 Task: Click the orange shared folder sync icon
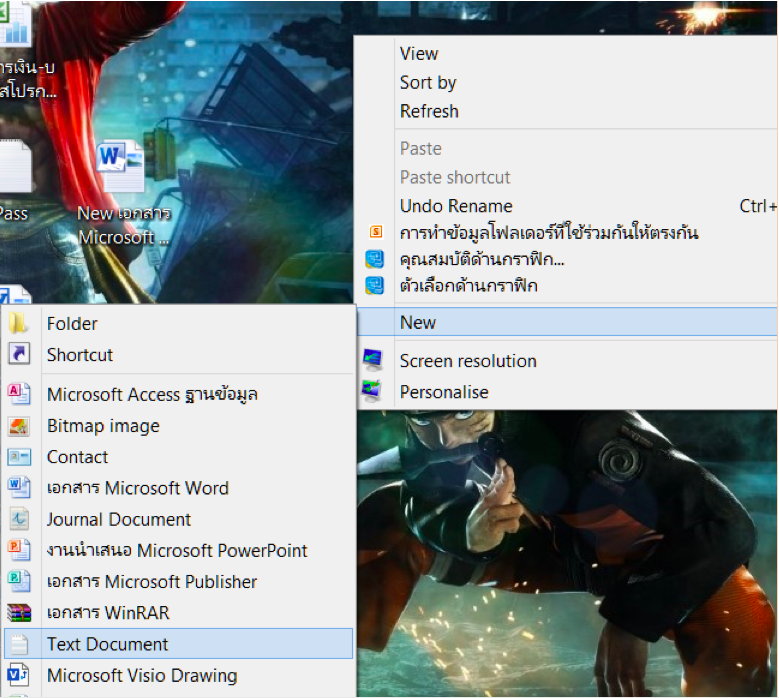click(x=376, y=232)
